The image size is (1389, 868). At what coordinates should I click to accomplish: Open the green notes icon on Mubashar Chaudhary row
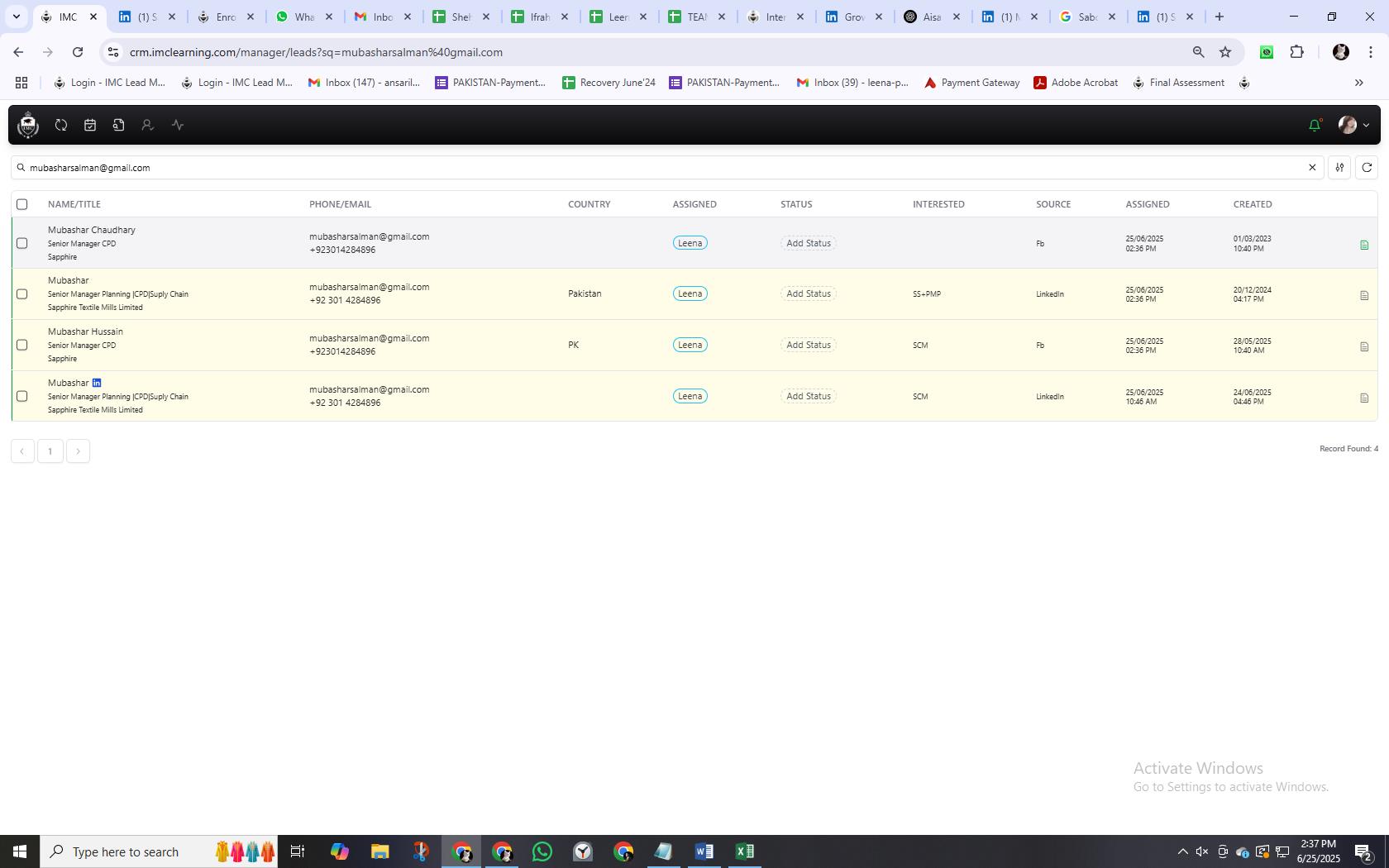[x=1364, y=245]
